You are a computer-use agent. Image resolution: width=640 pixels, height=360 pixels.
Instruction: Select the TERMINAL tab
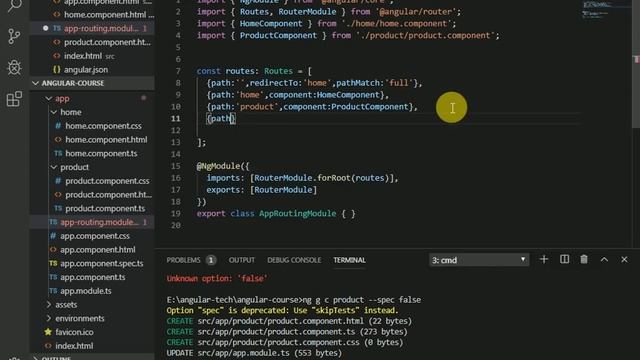349,260
